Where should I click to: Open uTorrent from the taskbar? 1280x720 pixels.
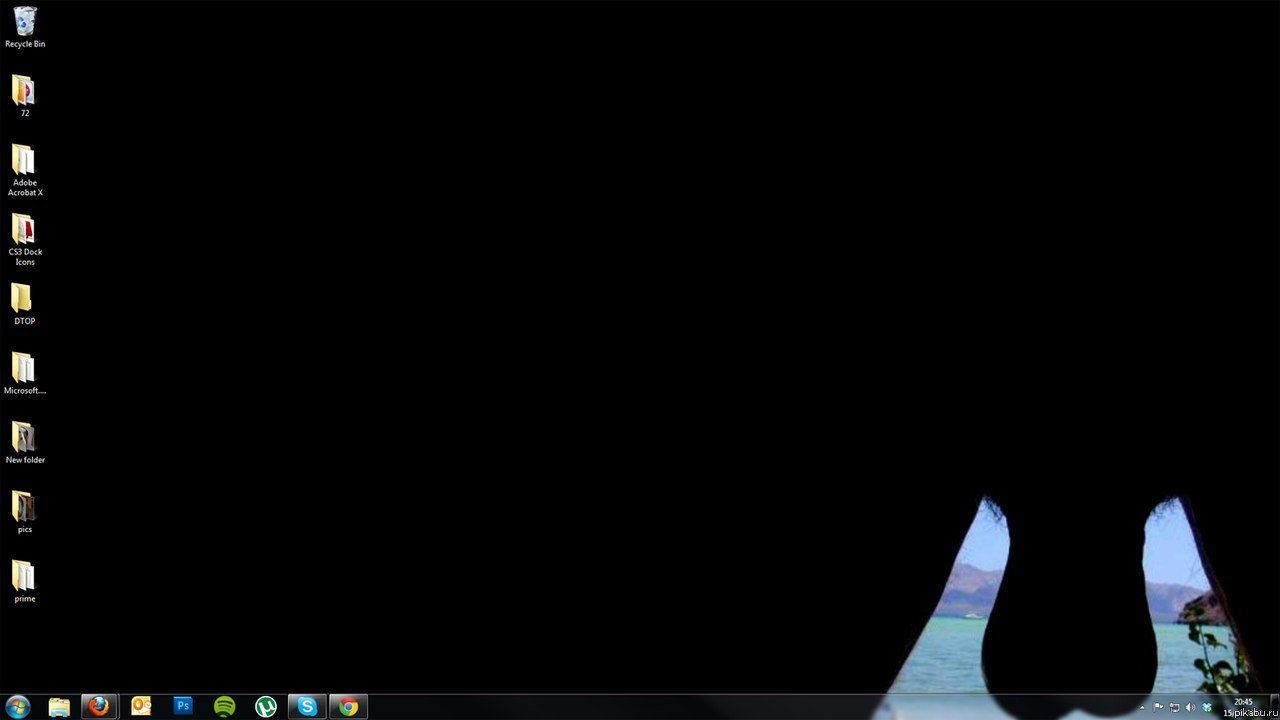coord(266,707)
